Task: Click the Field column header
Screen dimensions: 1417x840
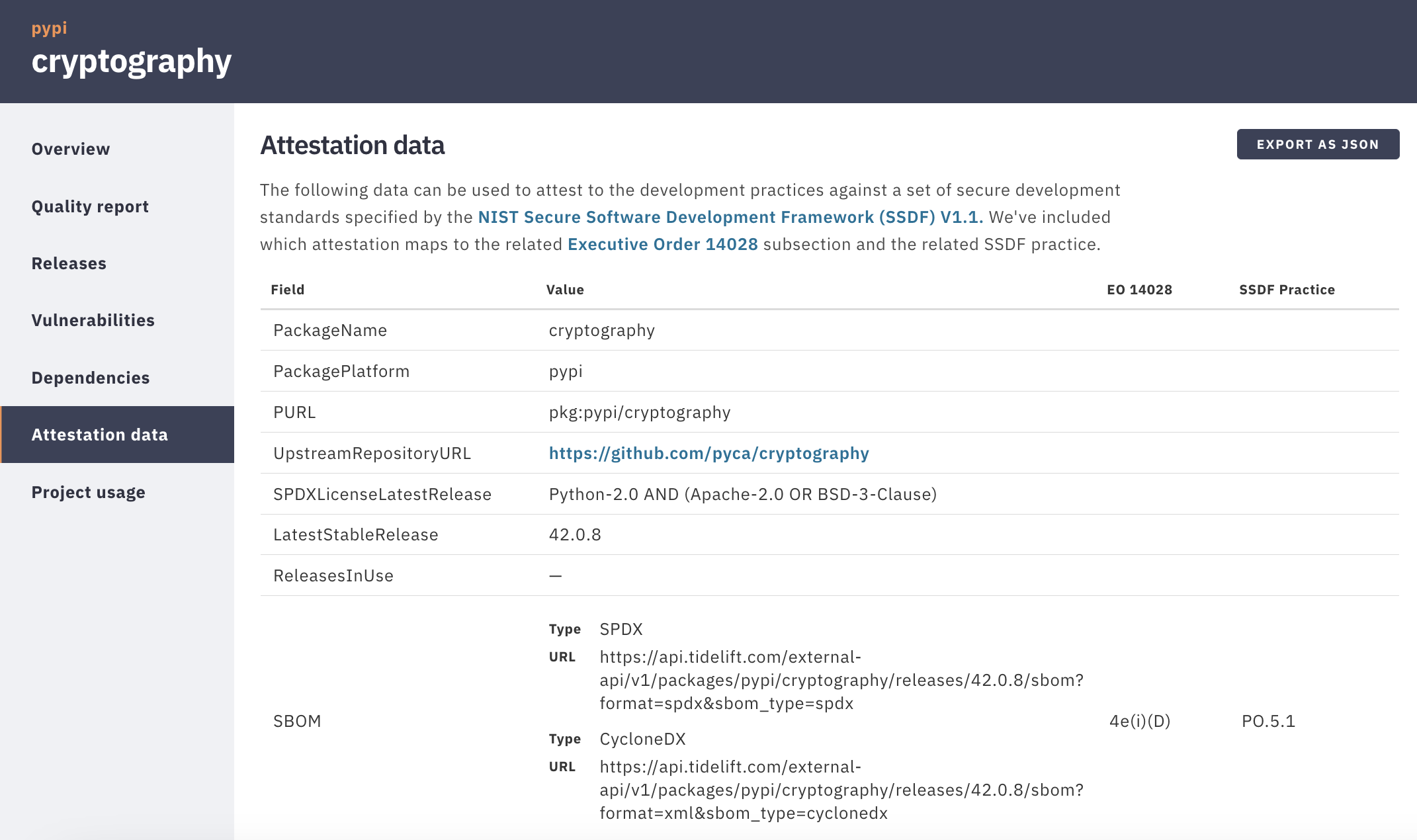Action: (x=288, y=290)
